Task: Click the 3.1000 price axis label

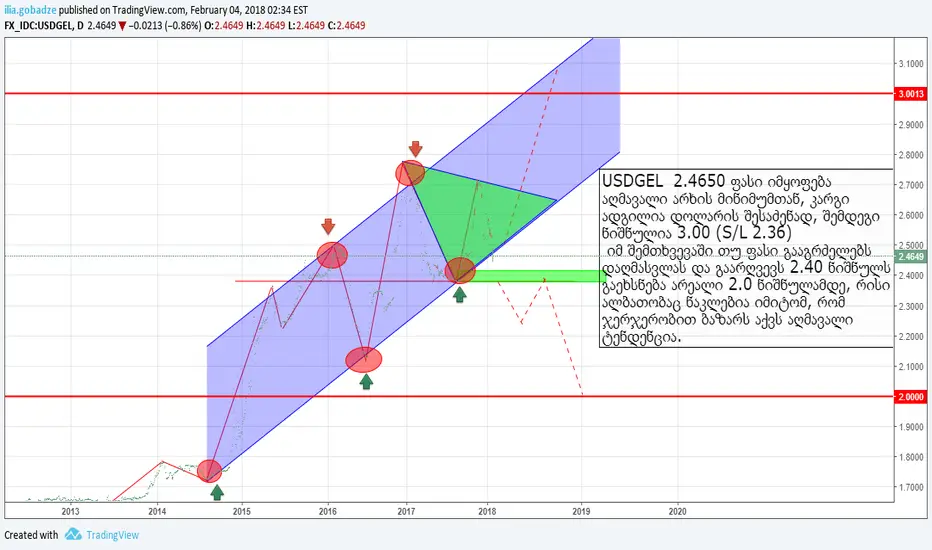Action: pyautogui.click(x=911, y=64)
